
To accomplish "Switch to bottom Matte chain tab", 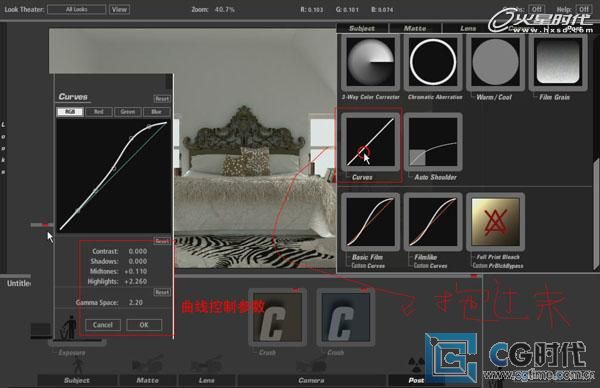I will [x=147, y=380].
